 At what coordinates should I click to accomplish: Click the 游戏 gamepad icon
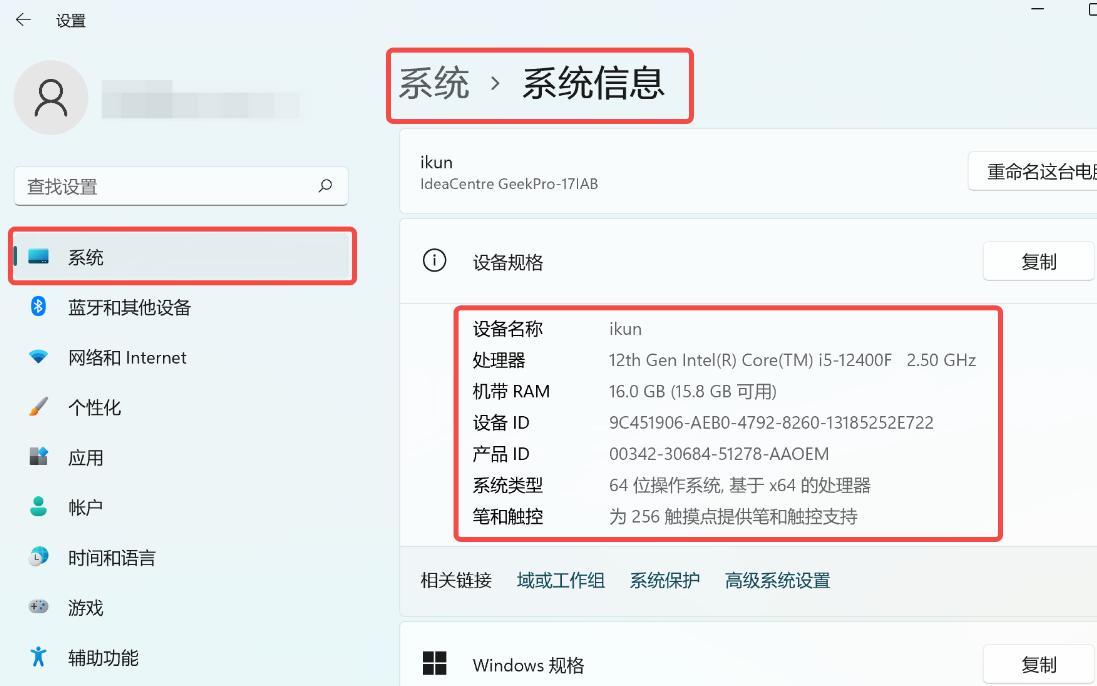38,606
